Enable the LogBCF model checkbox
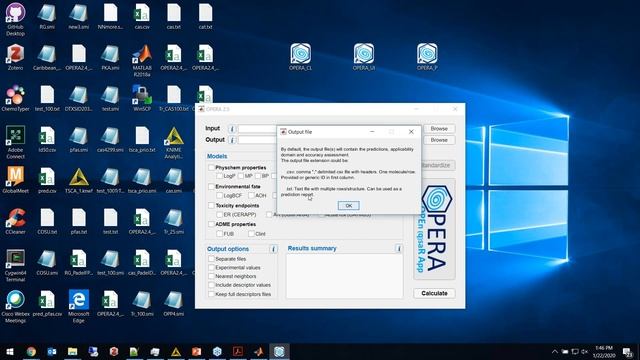This screenshot has width=640, height=360. pos(220,196)
